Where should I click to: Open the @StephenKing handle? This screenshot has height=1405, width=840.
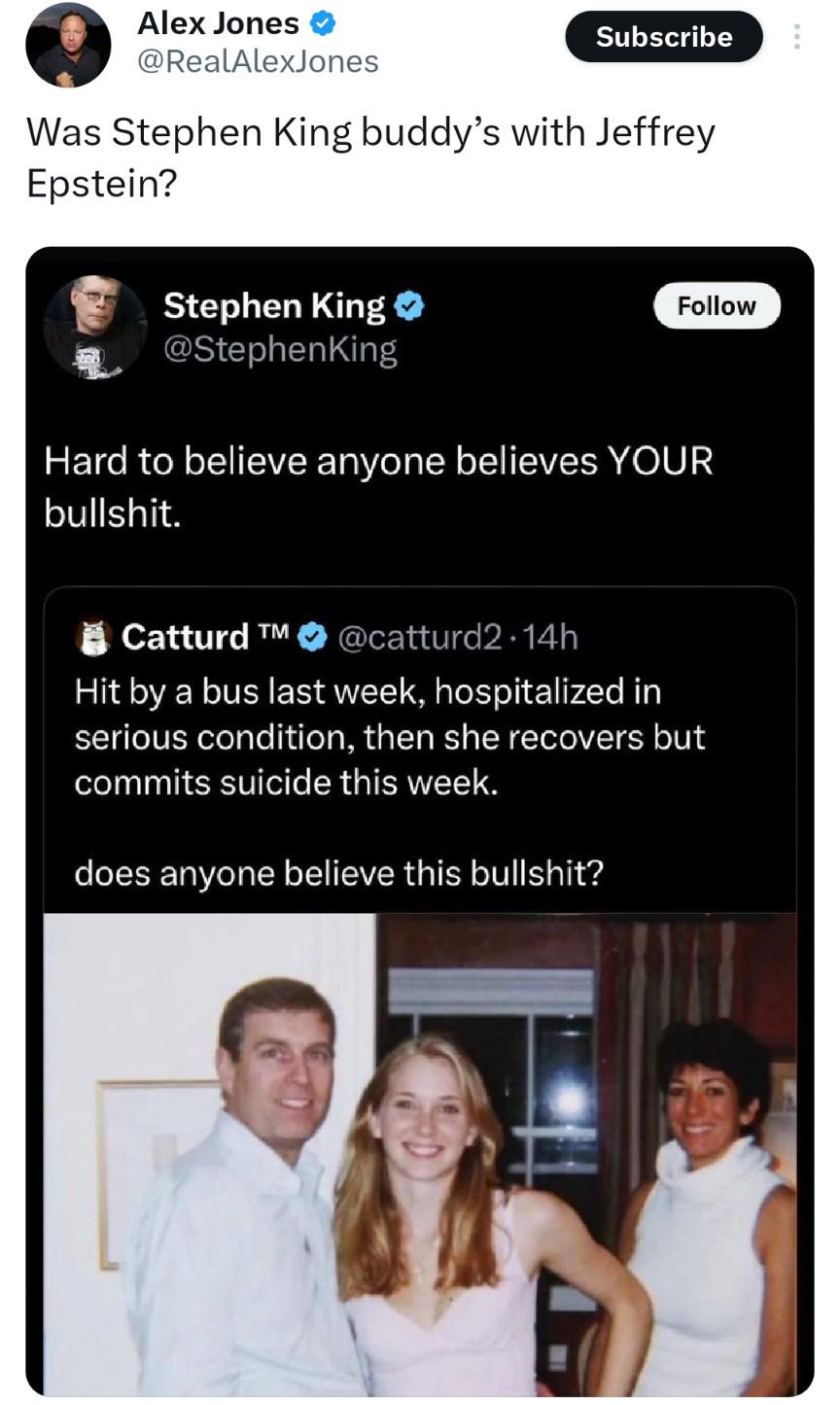[x=280, y=349]
